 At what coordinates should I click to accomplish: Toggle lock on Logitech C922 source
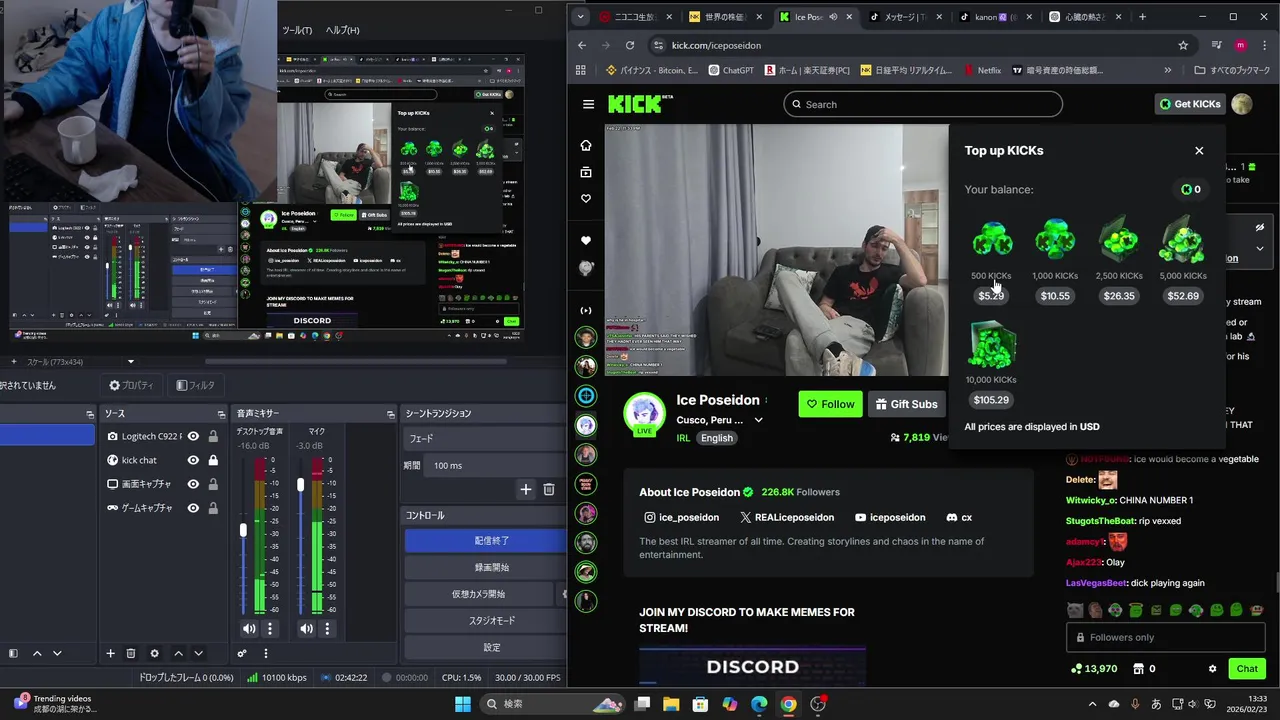[213, 437]
